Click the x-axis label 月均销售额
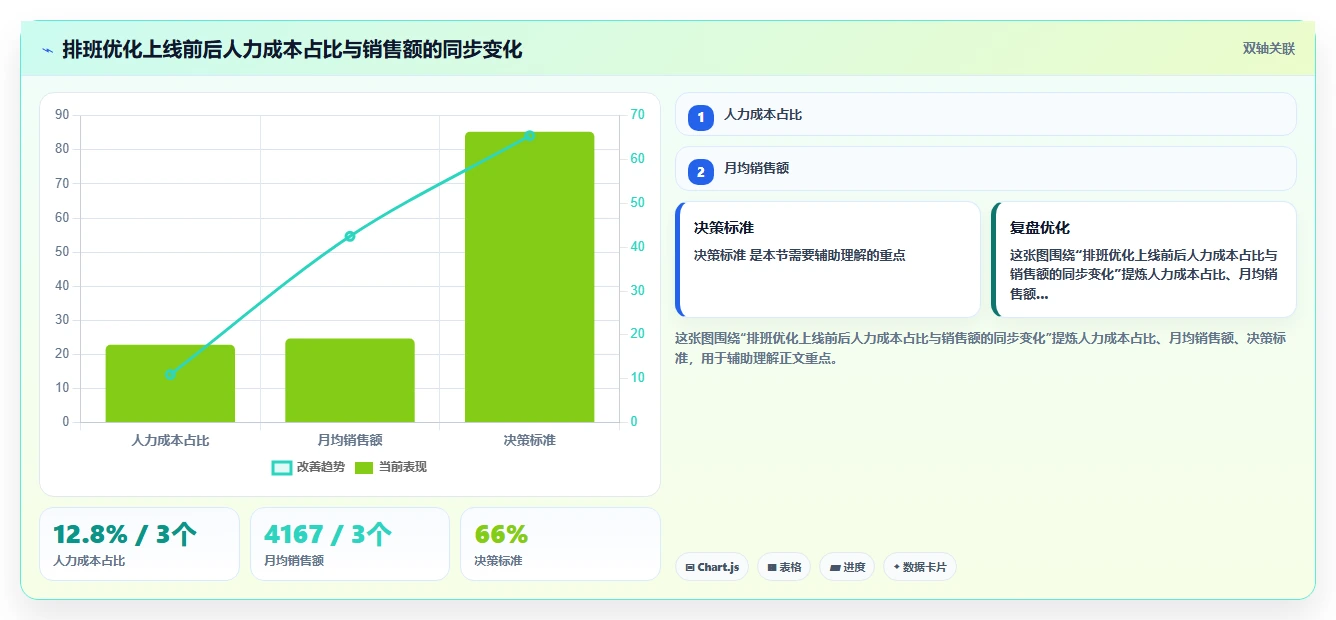The width and height of the screenshot is (1336, 620). pyautogui.click(x=350, y=440)
